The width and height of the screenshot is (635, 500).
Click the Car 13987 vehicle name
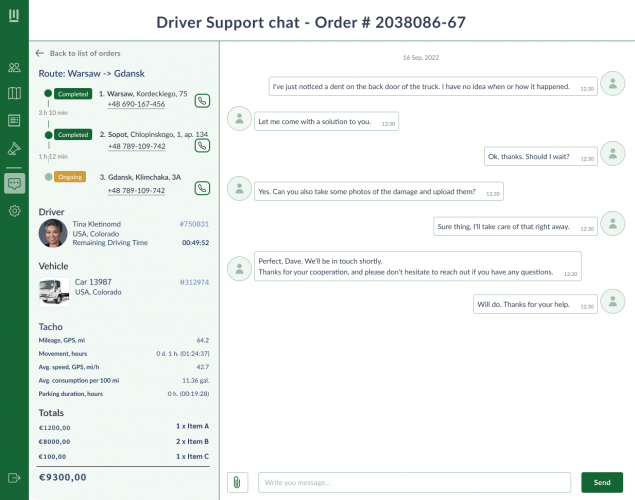pos(93,282)
